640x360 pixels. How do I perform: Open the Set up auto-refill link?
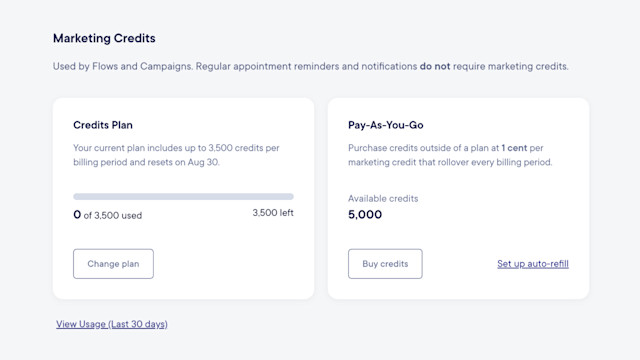[533, 264]
